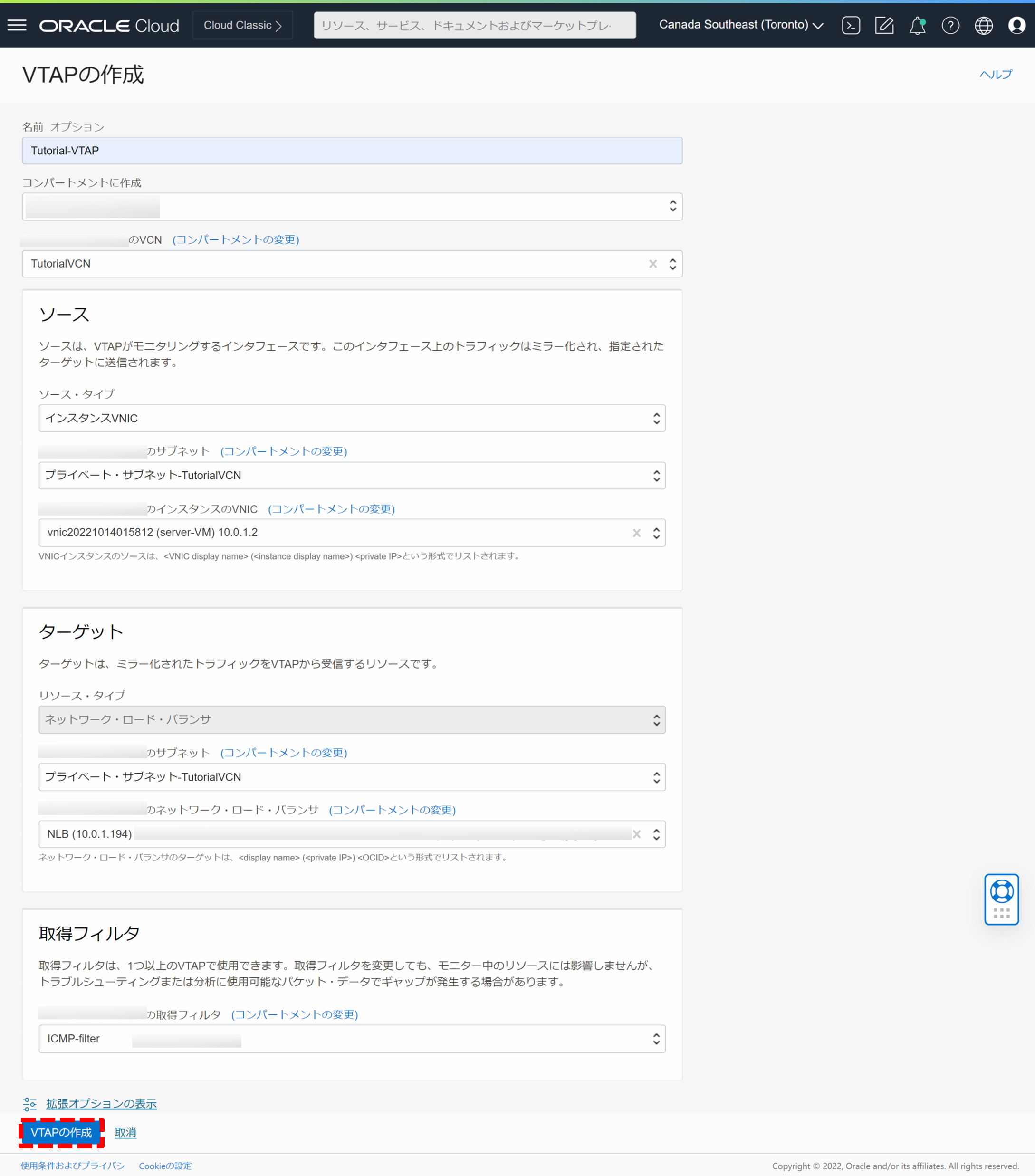The width and height of the screenshot is (1035, 1176).
Task: Click the 取消 cancel link
Action: tap(125, 1132)
